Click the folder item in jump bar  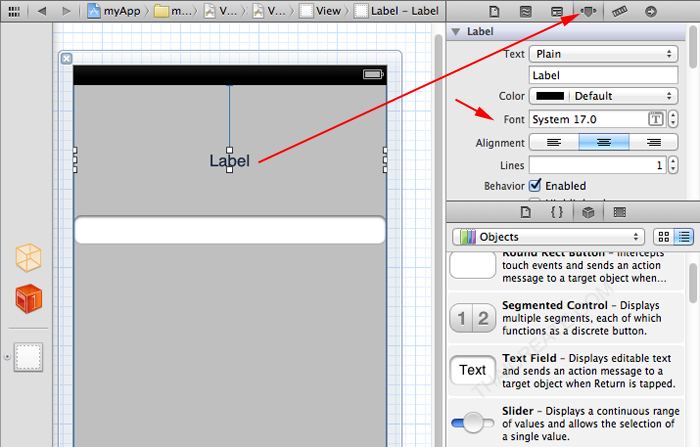[173, 11]
